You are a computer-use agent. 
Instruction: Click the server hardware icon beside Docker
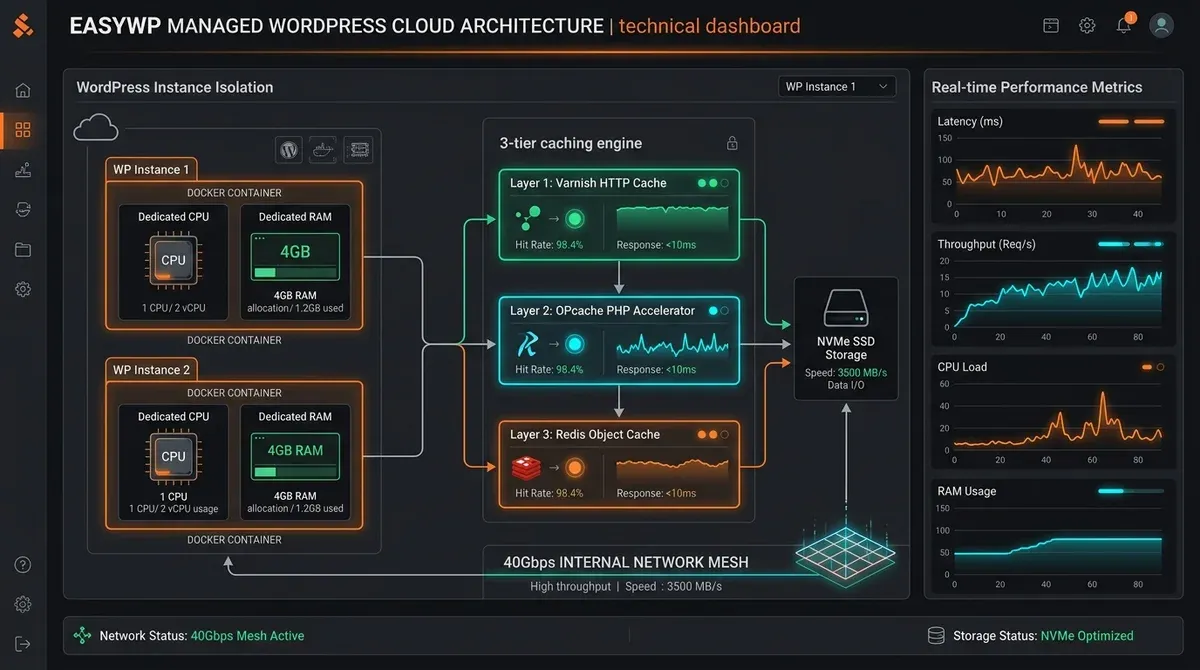pyautogui.click(x=358, y=150)
